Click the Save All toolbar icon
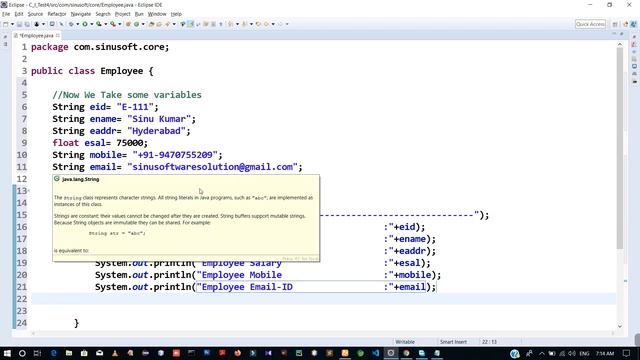Image resolution: width=640 pixels, height=360 pixels. point(26,24)
